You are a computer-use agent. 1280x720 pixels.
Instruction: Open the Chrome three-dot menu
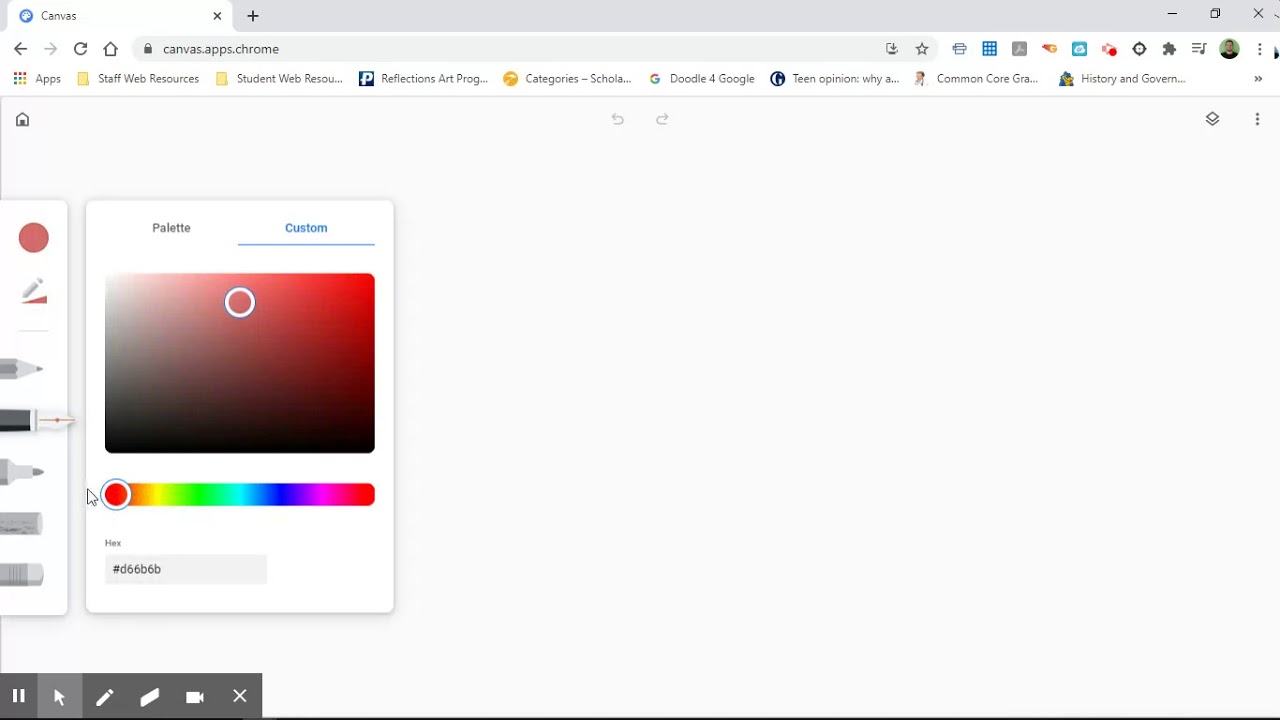(x=1260, y=49)
